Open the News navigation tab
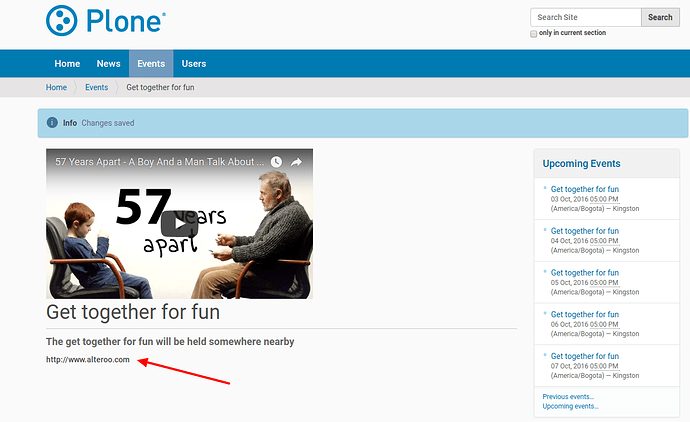690x422 pixels. click(x=109, y=63)
